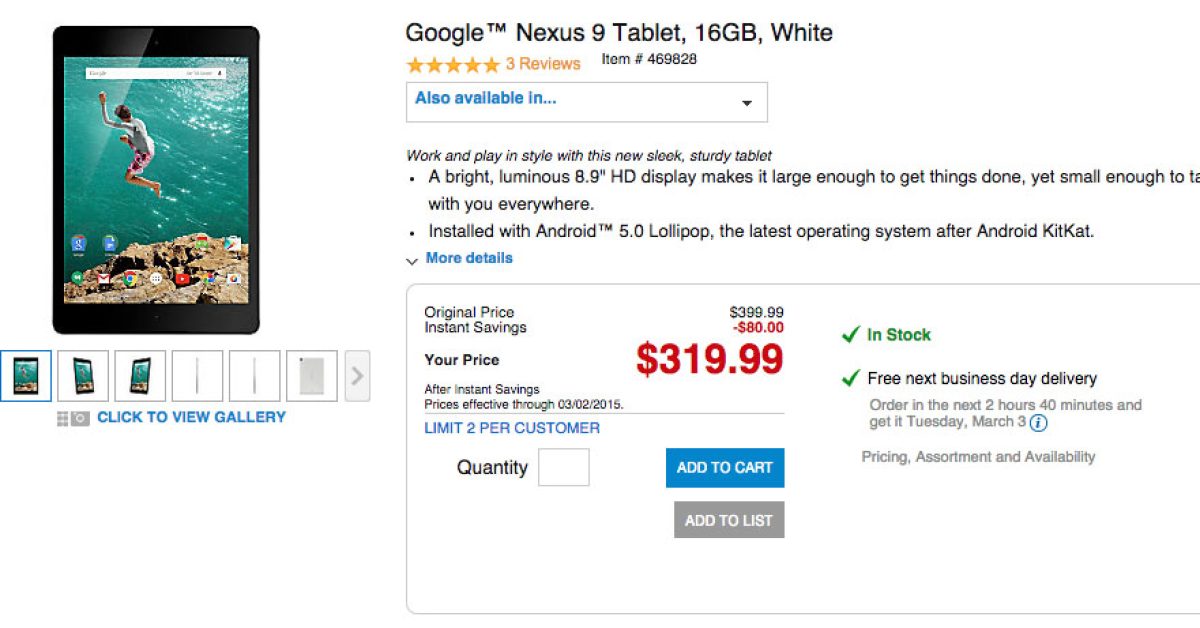The image size is (1200, 628).
Task: Click the gallery grid icon
Action: (63, 418)
